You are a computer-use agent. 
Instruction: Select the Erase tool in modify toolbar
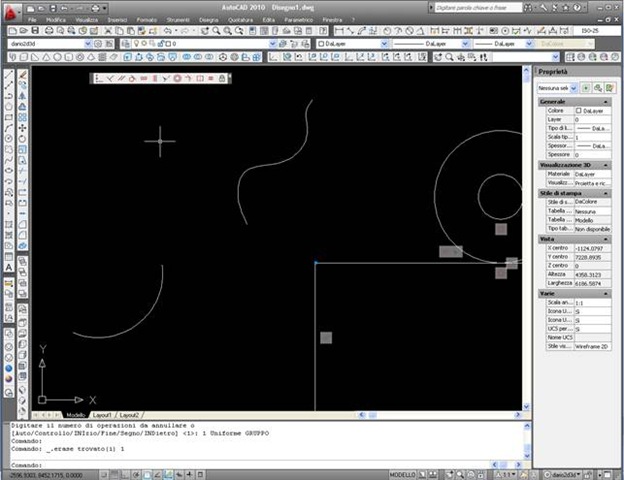23,74
